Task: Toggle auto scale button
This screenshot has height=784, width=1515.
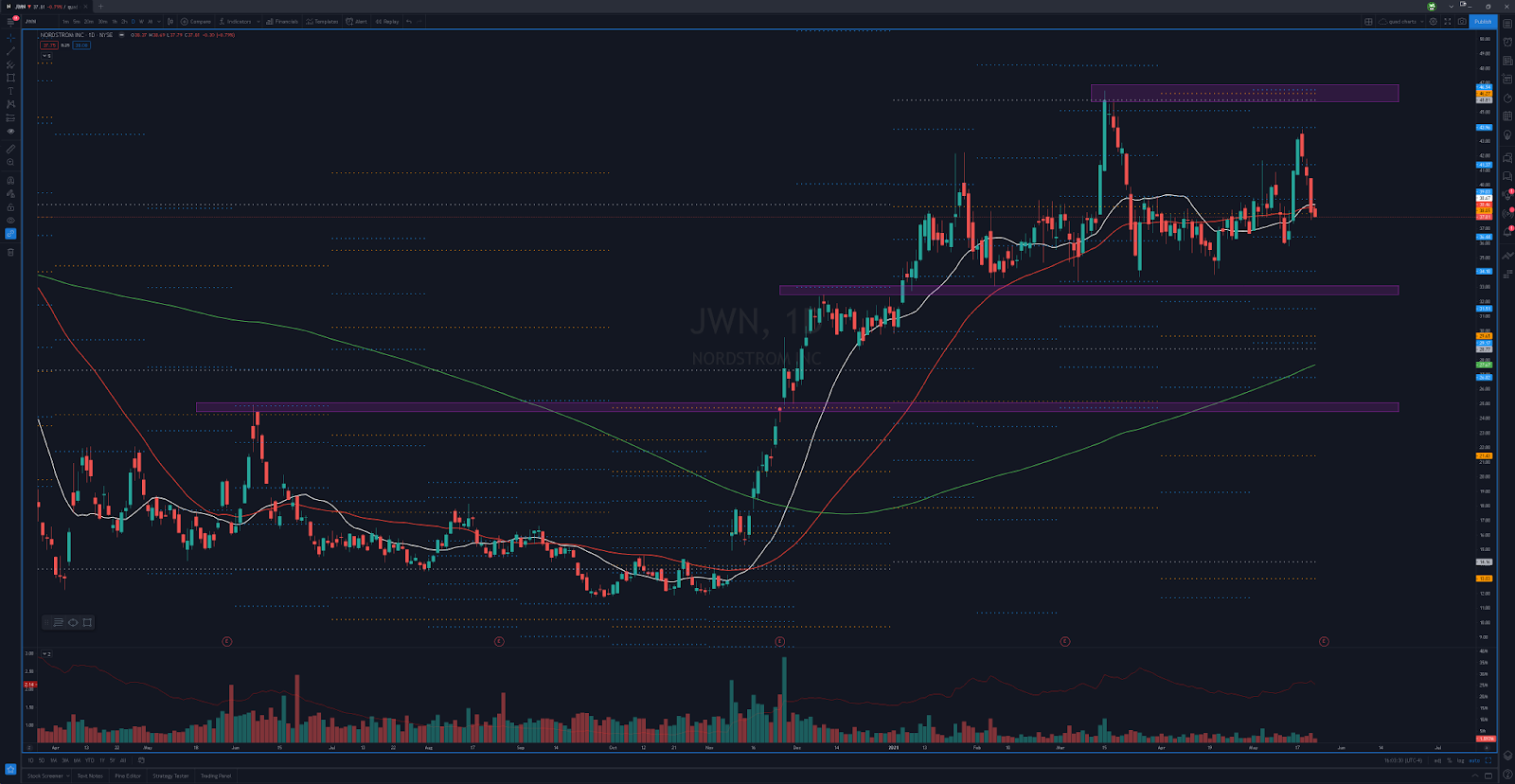Action: (1474, 760)
